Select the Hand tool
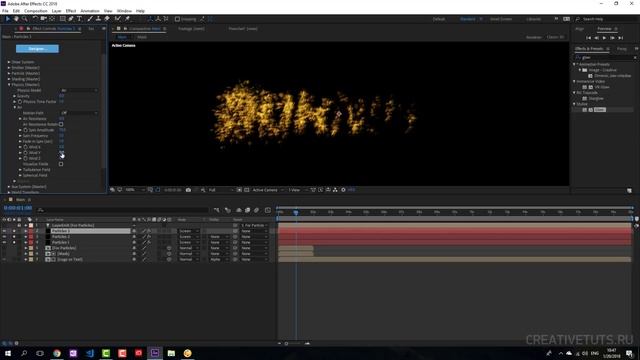 [x=16, y=19]
